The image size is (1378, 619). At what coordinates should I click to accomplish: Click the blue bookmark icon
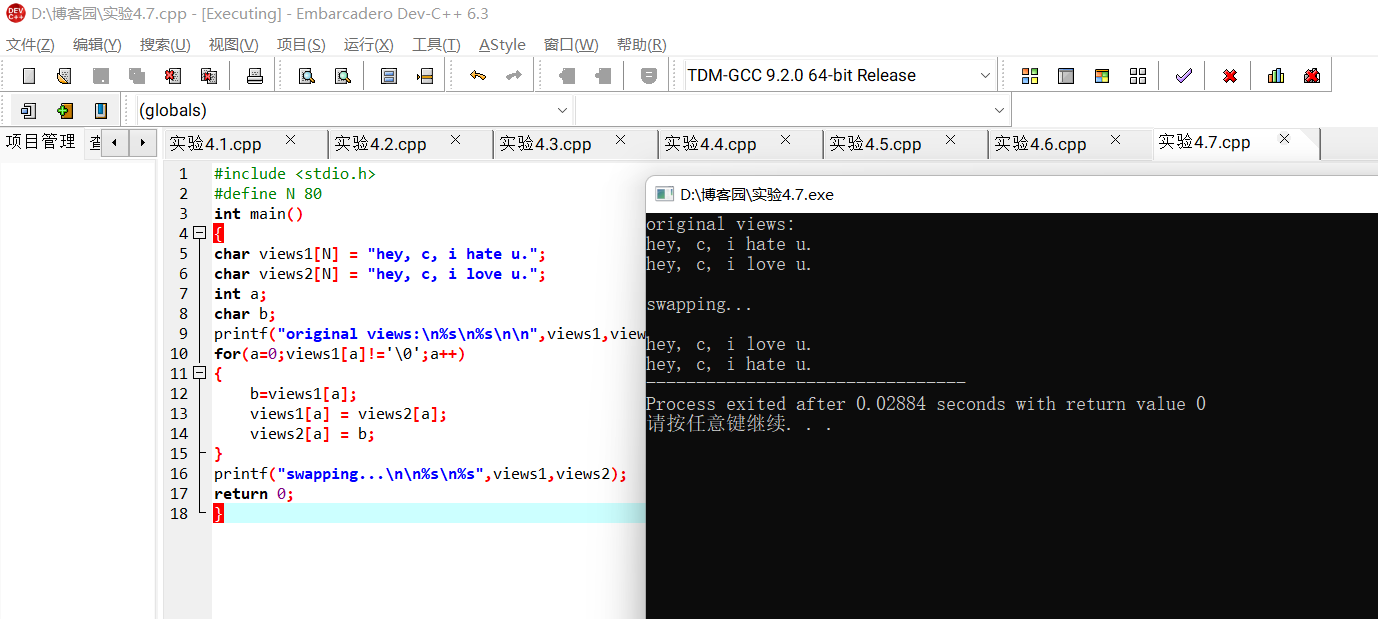(101, 110)
